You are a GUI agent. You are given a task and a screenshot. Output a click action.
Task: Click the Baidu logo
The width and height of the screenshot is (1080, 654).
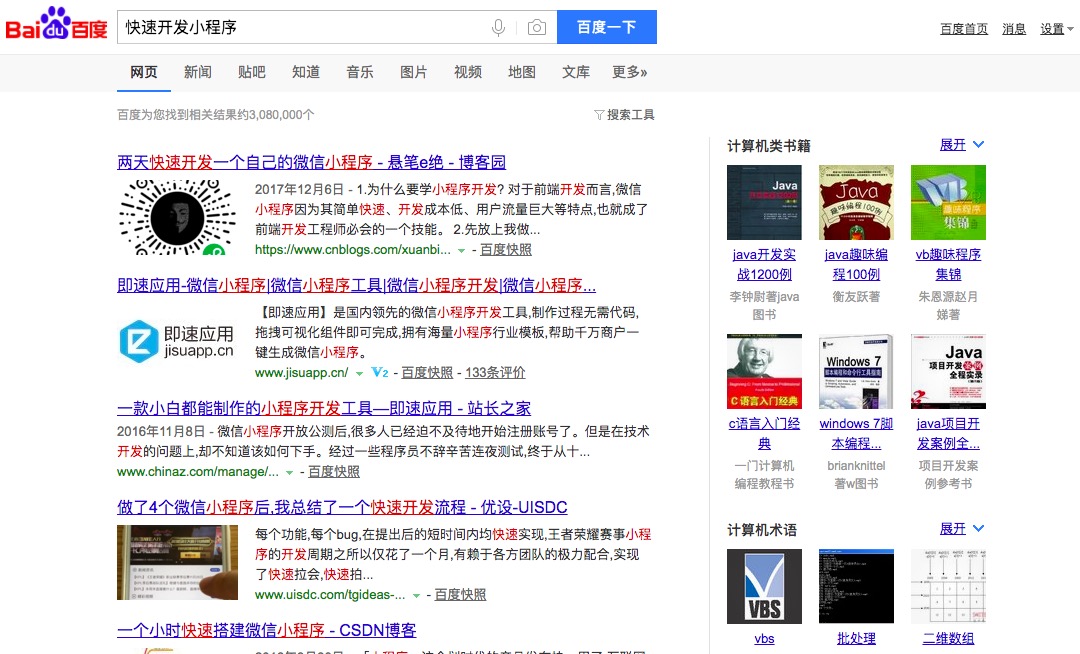pyautogui.click(x=56, y=24)
